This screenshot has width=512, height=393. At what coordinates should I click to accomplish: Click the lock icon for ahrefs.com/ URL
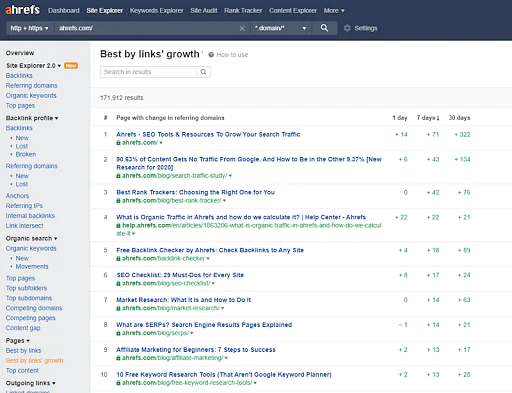[x=118, y=143]
